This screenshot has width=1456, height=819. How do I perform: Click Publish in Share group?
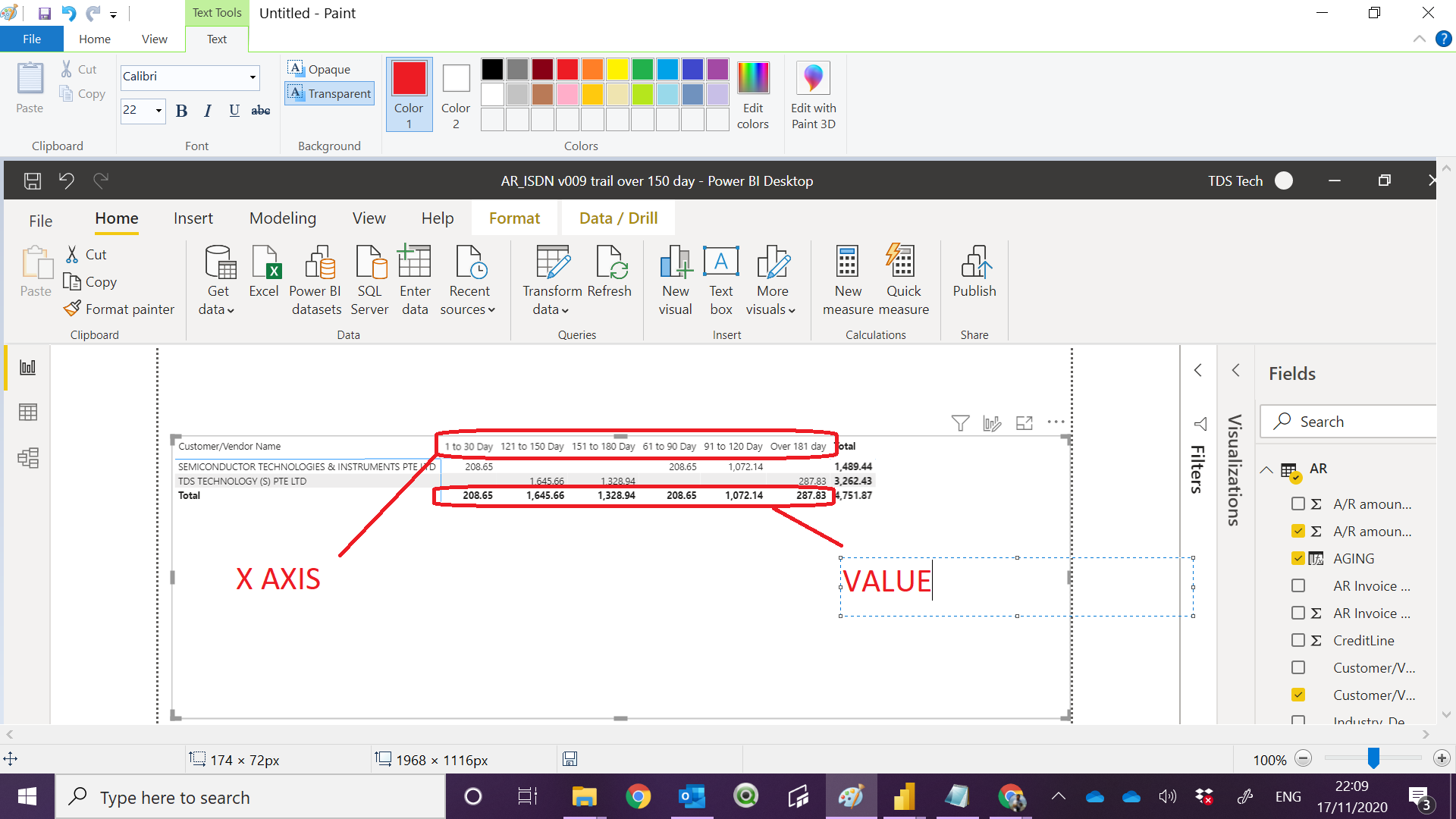[x=974, y=271]
